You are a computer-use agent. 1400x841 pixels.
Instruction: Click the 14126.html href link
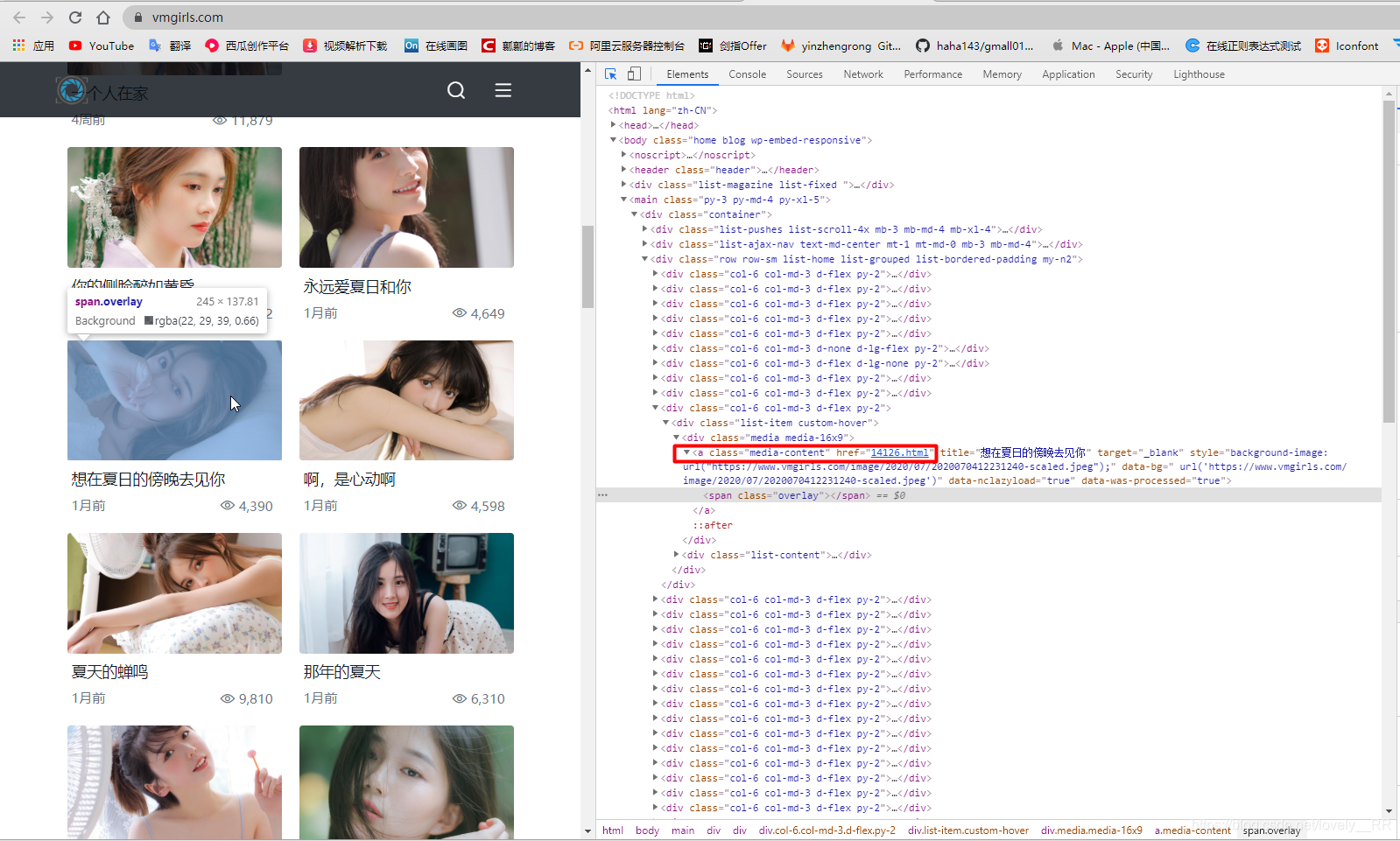899,452
